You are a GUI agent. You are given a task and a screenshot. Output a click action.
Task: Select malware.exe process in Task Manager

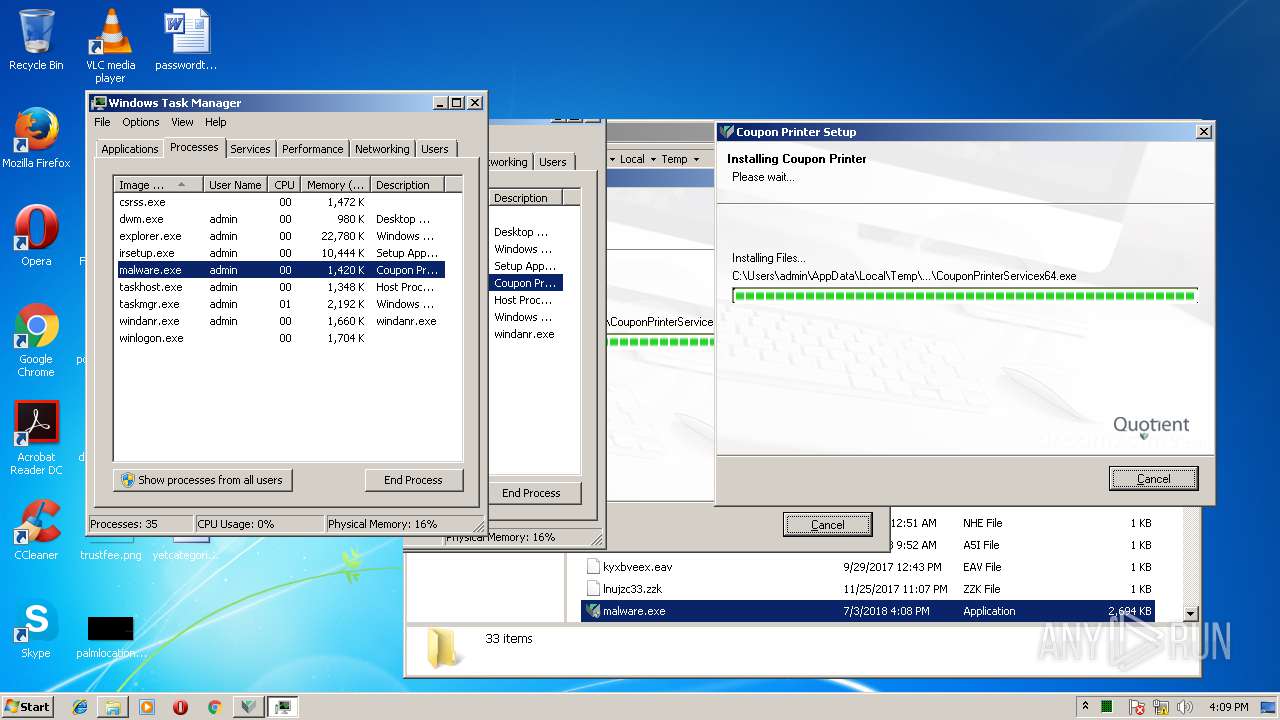[x=280, y=270]
